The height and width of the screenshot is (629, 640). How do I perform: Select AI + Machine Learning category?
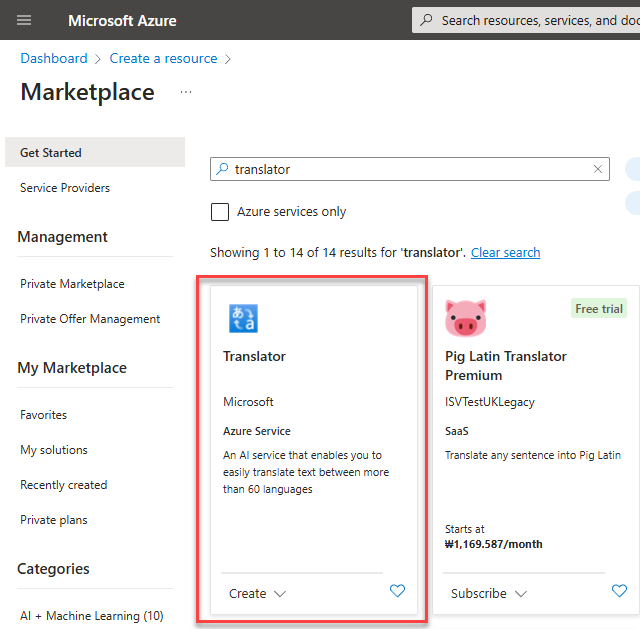click(x=91, y=616)
